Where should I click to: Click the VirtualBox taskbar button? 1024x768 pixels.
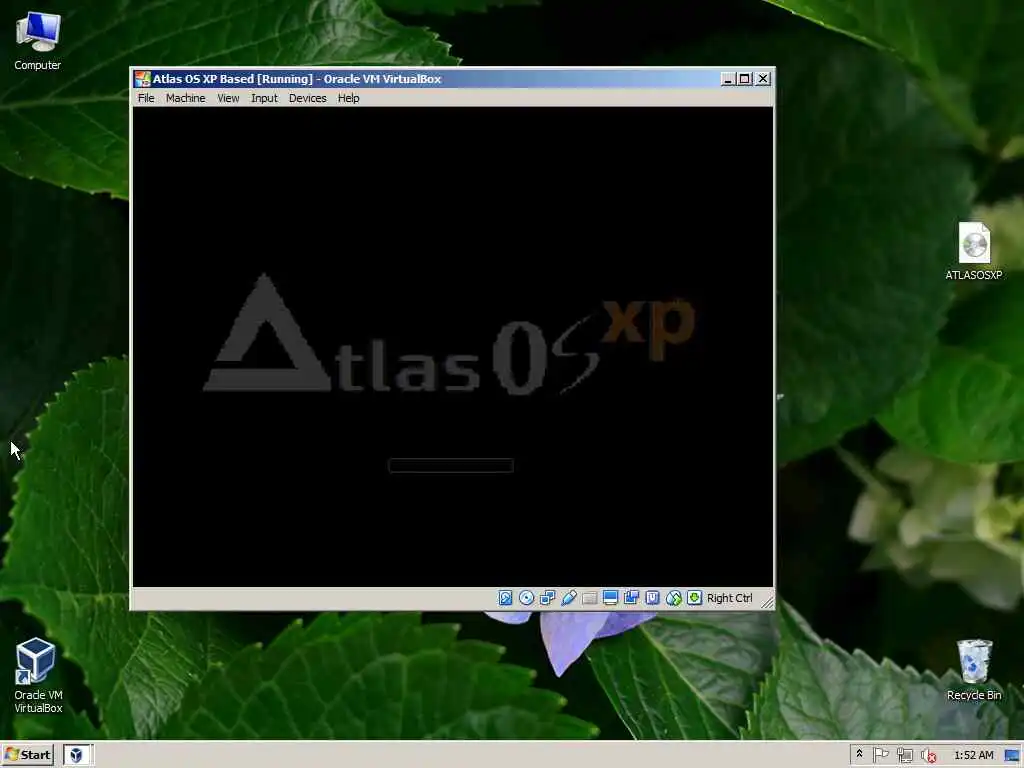point(77,755)
